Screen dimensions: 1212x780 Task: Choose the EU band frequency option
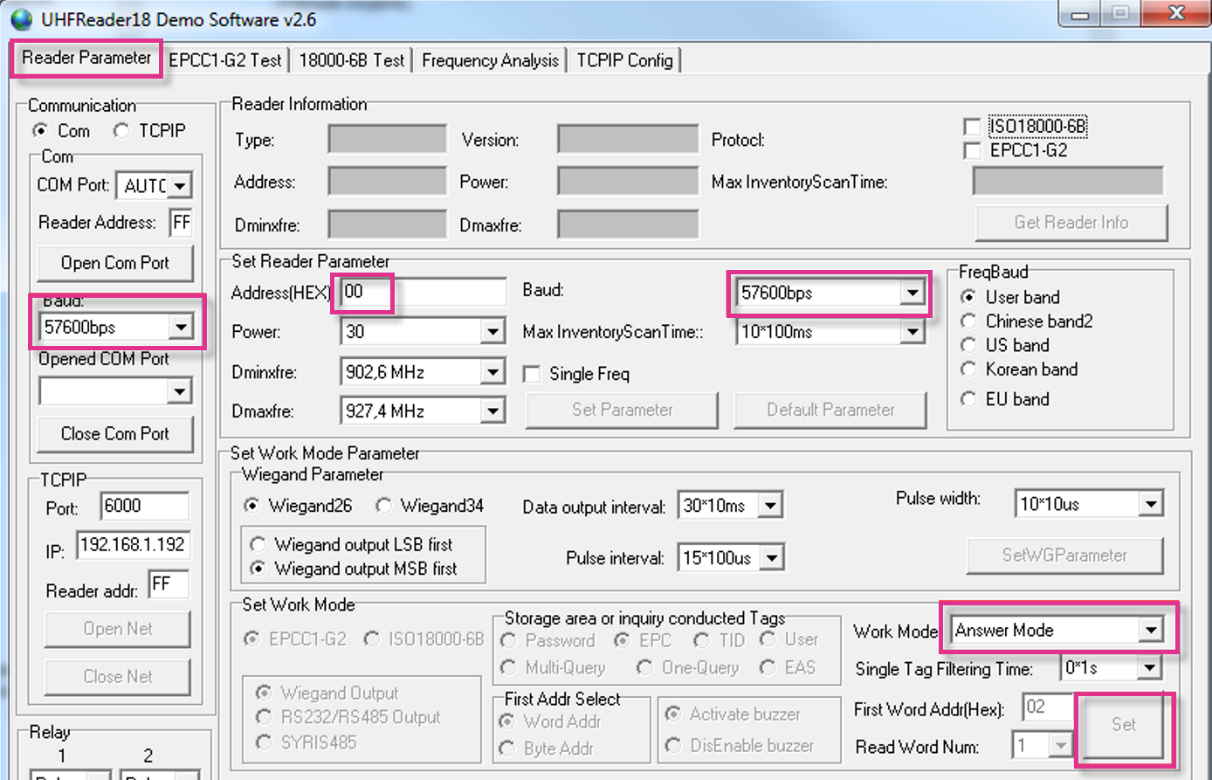coord(968,399)
